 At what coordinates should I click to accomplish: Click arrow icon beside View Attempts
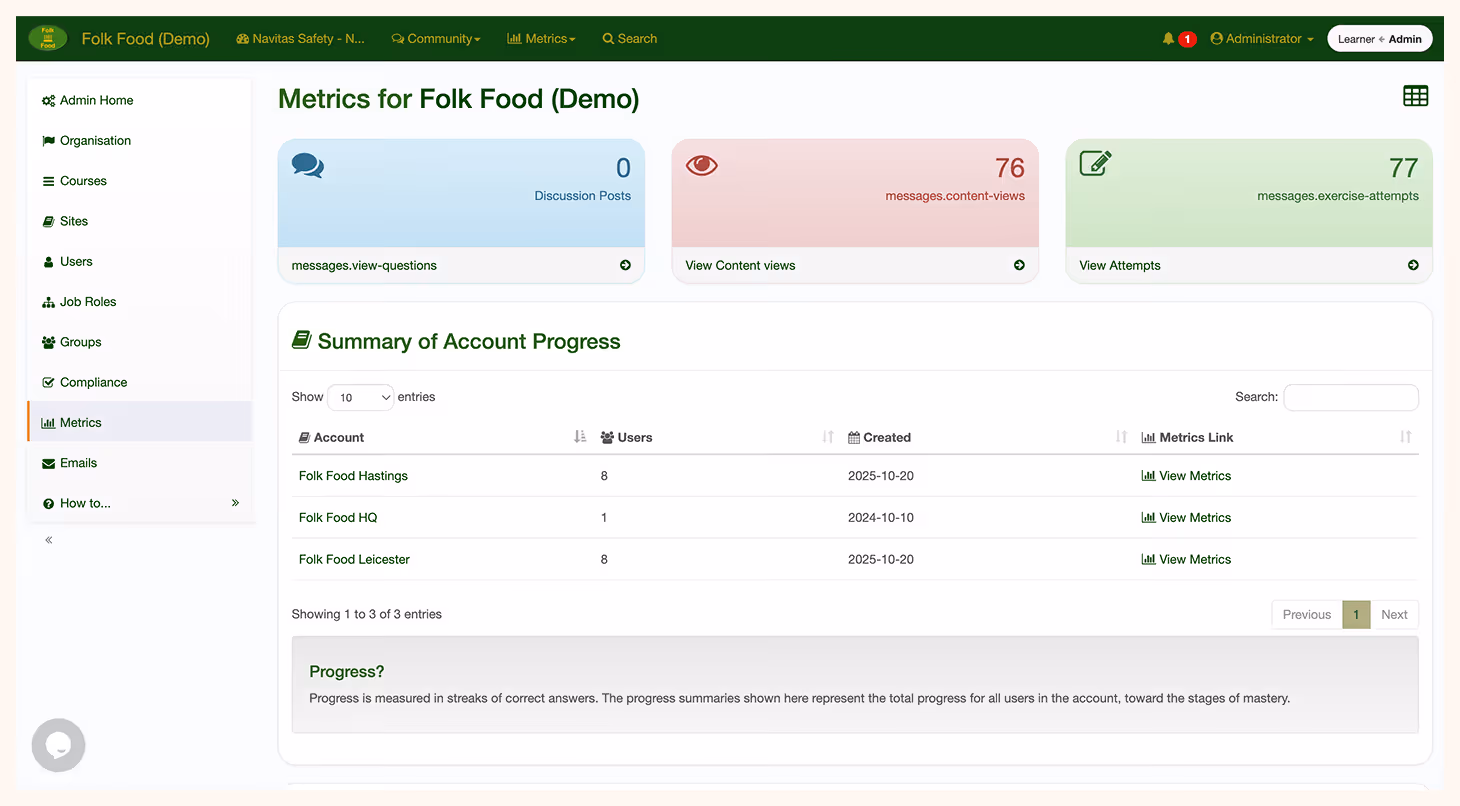click(x=1413, y=265)
